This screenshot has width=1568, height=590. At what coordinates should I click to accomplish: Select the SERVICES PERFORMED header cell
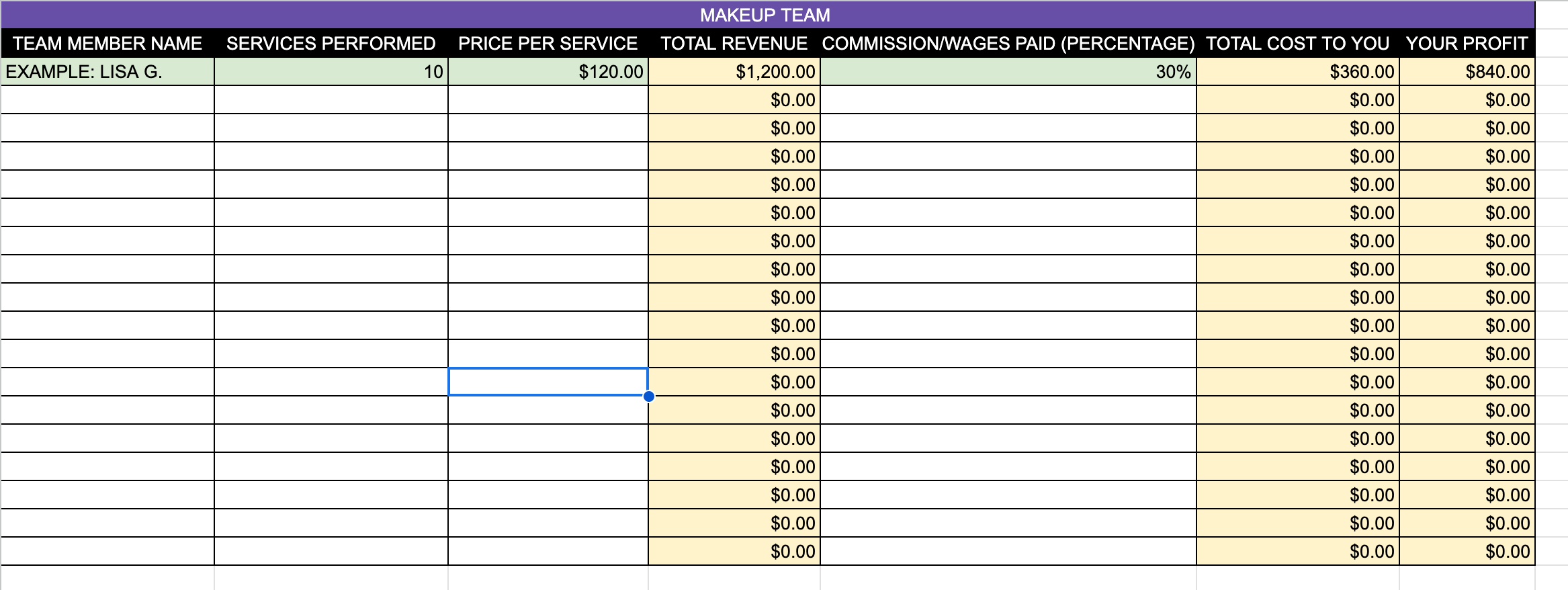[331, 43]
